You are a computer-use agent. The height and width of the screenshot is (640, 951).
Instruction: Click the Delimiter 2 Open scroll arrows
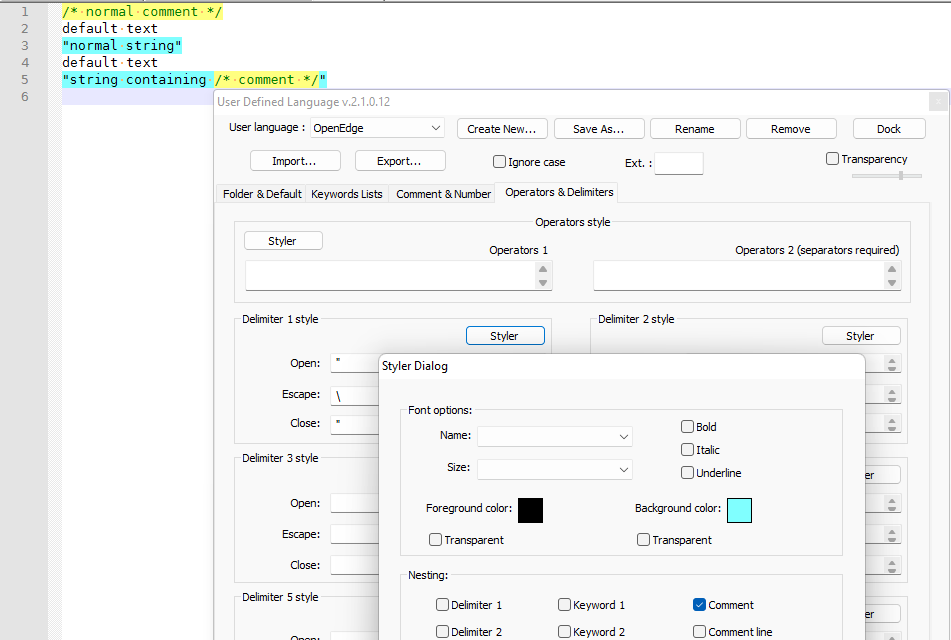click(892, 364)
